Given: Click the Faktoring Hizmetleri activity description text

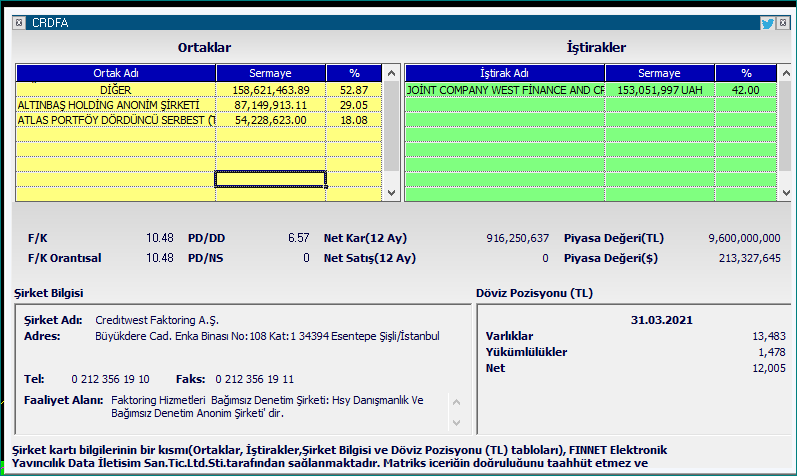Looking at the screenshot, I should (x=267, y=406).
